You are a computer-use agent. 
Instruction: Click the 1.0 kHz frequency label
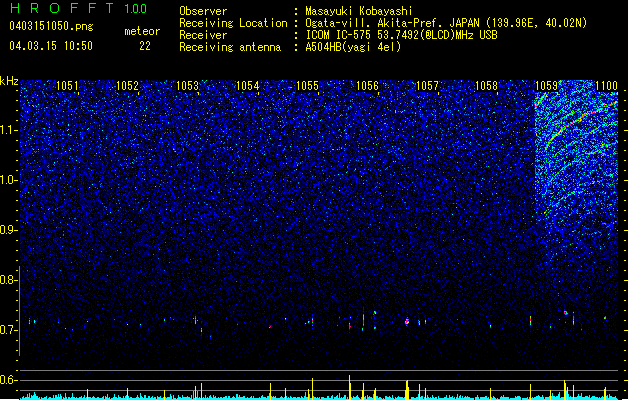(x=8, y=180)
